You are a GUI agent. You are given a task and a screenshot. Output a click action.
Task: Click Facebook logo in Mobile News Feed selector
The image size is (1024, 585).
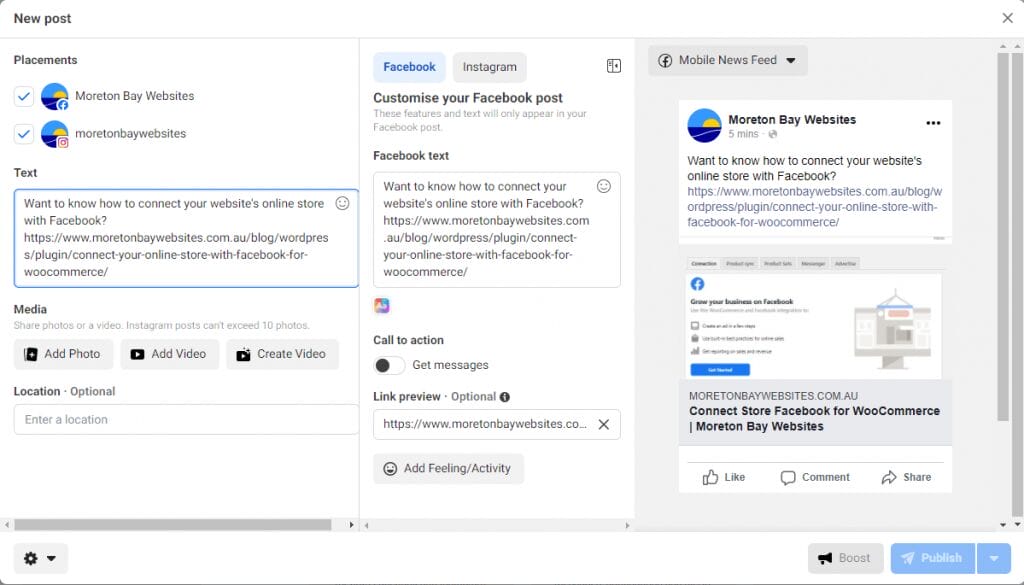point(665,61)
